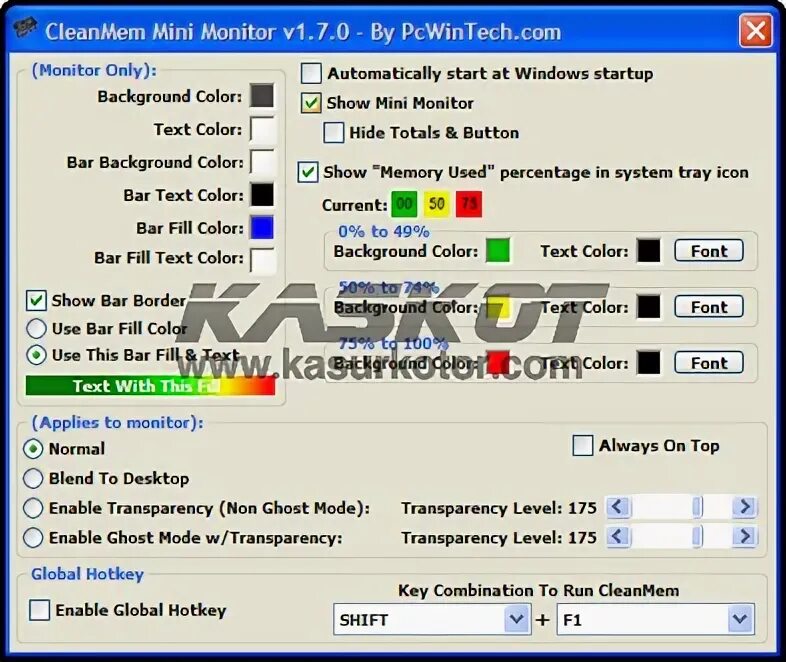Close the CleanMem Mini Monitor window
786x662 pixels.
pyautogui.click(x=755, y=31)
